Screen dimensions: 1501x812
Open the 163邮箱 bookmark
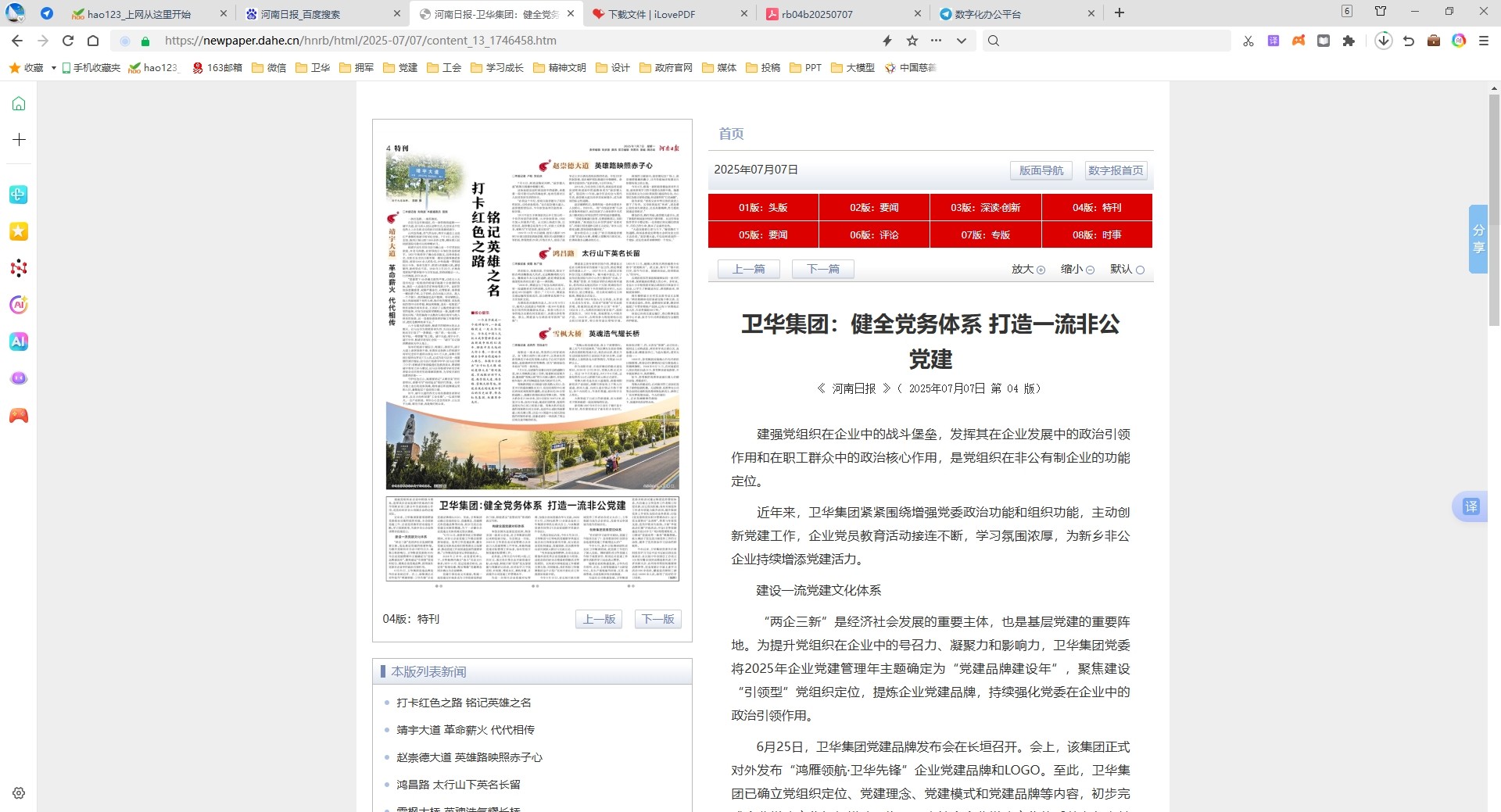pos(217,68)
